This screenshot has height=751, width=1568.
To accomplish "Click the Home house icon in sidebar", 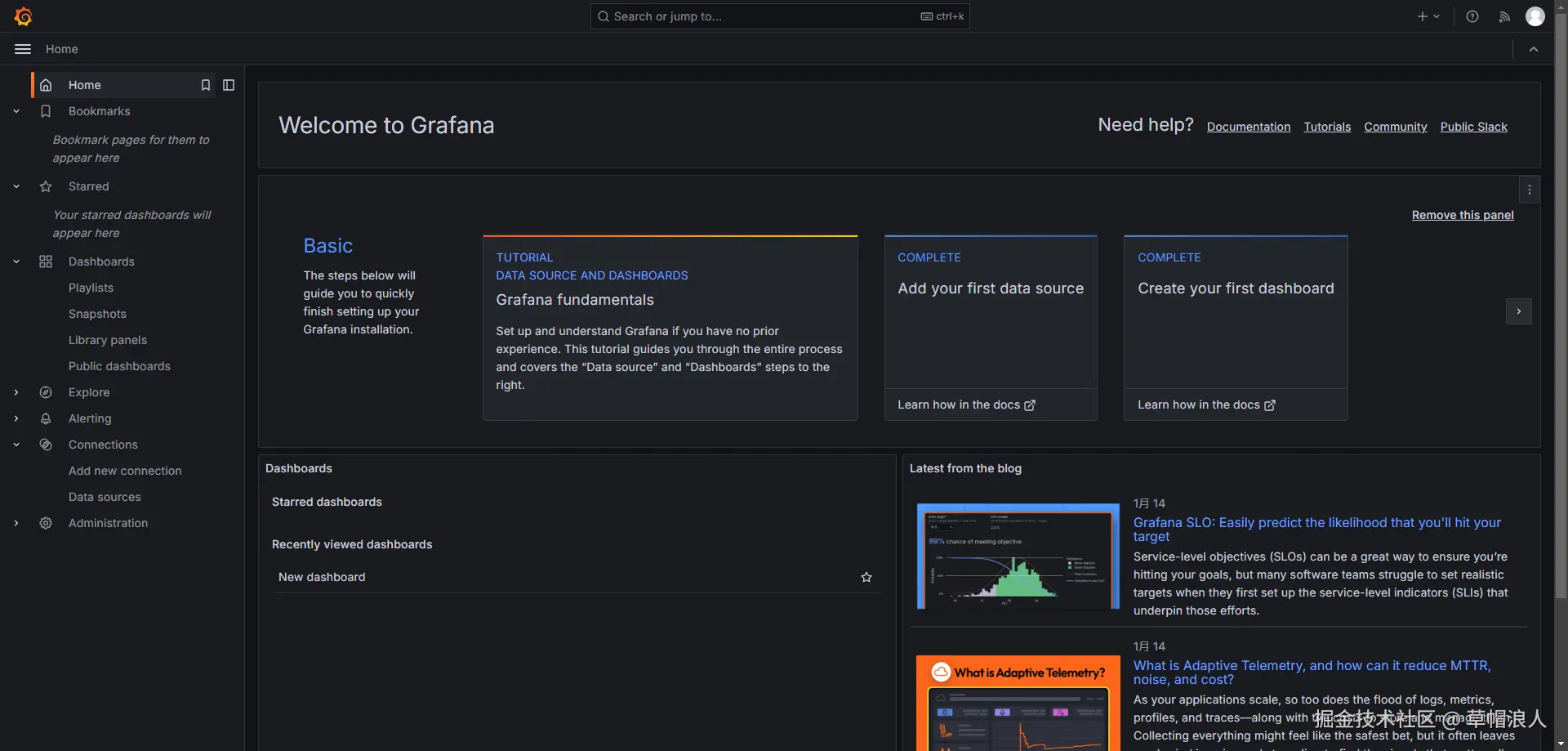I will (x=46, y=85).
